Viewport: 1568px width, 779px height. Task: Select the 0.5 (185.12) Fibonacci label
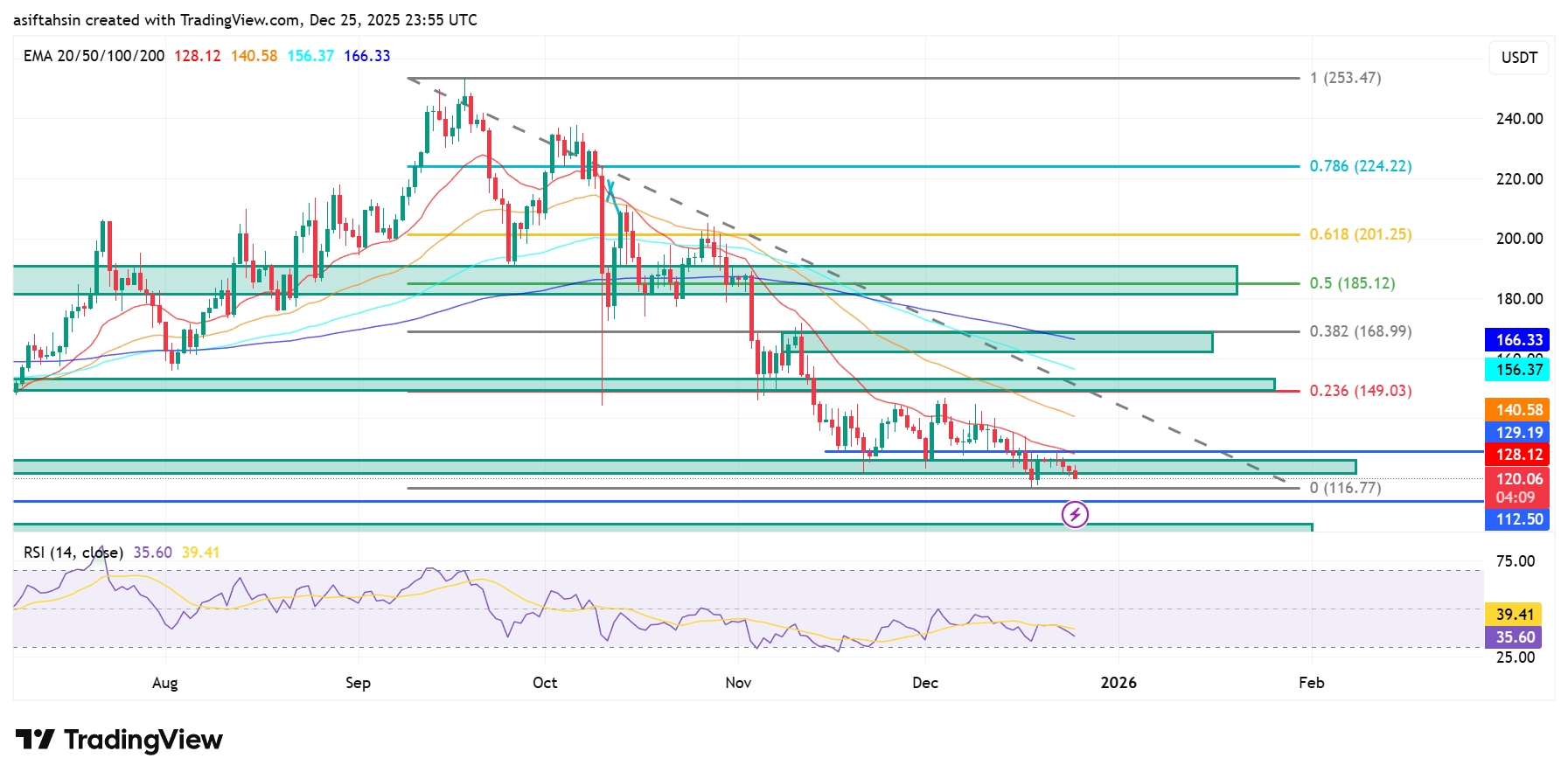[x=1352, y=283]
